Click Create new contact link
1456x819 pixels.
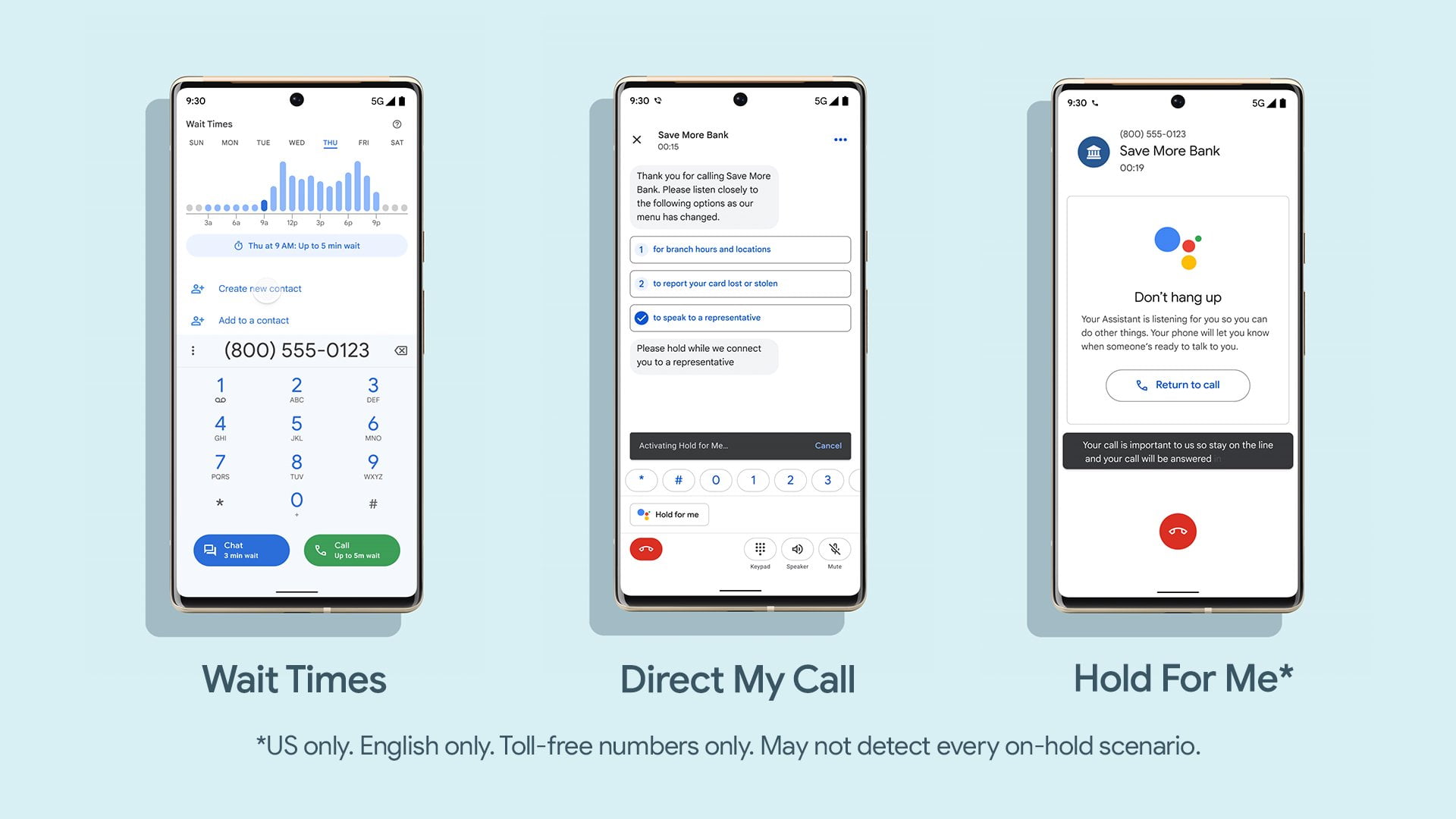[258, 288]
